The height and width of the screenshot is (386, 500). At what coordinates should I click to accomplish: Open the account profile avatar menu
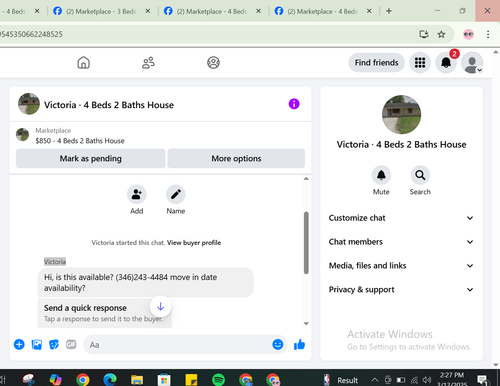(472, 62)
